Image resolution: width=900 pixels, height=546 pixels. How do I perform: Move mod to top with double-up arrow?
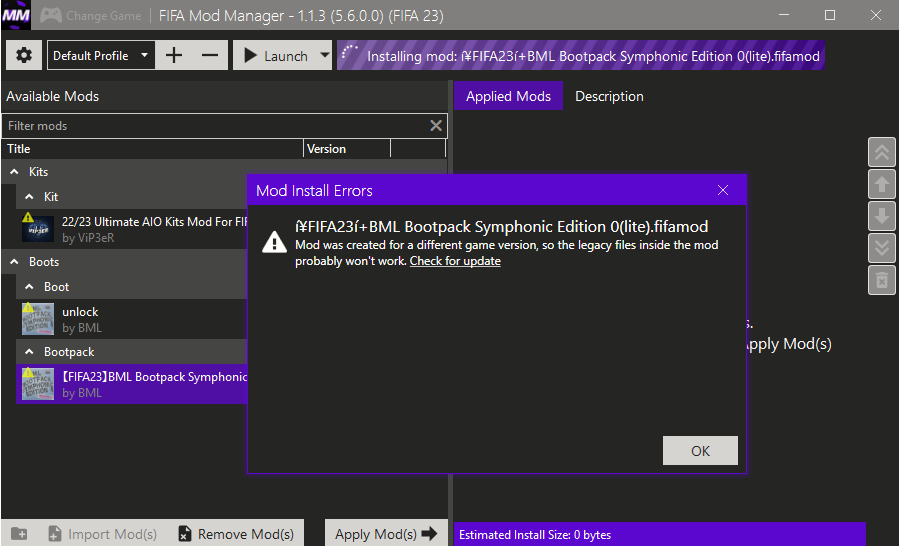tap(882, 152)
